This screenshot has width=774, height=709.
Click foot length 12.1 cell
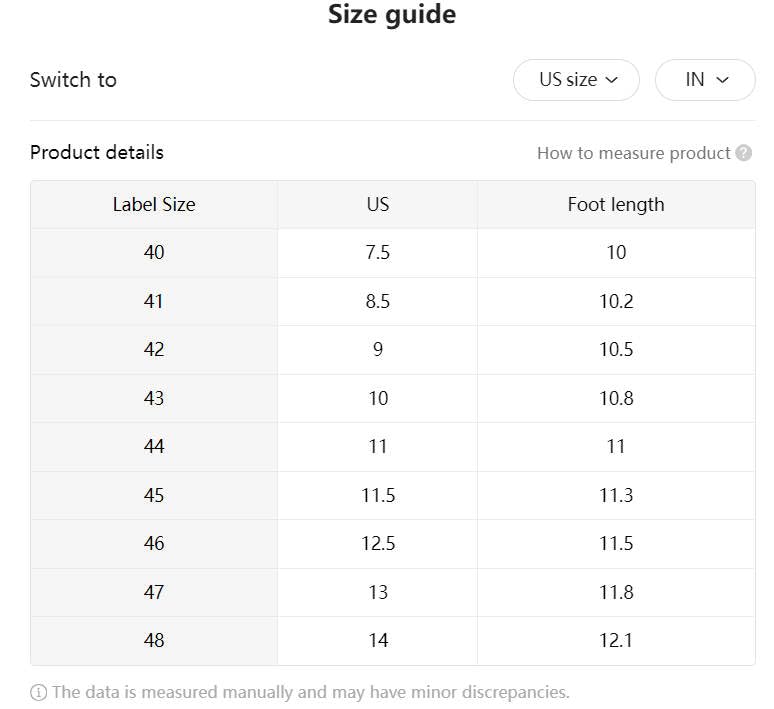616,640
